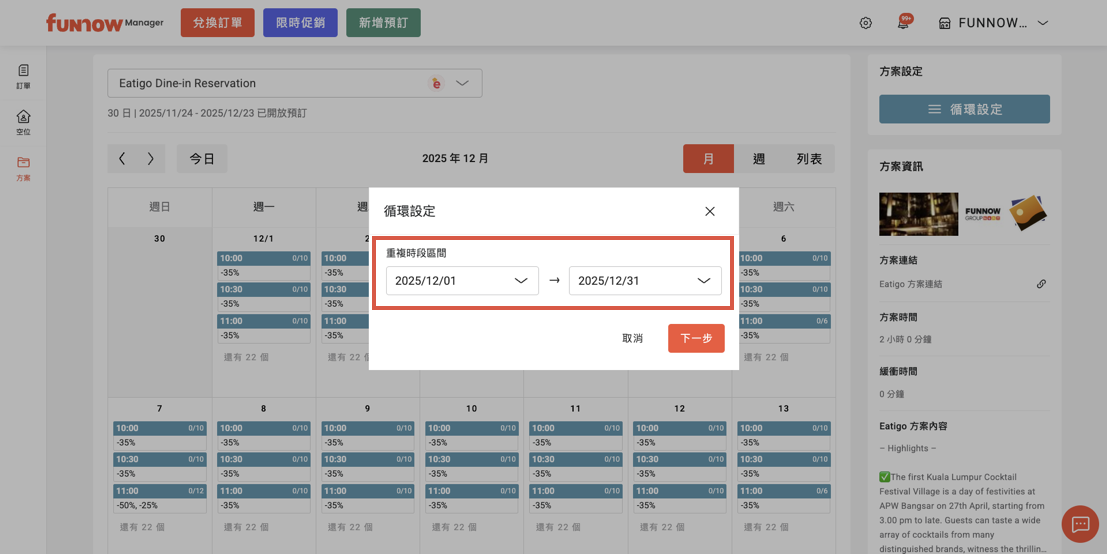The image size is (1108, 554).
Task: Go to next month arrow
Action: click(151, 159)
